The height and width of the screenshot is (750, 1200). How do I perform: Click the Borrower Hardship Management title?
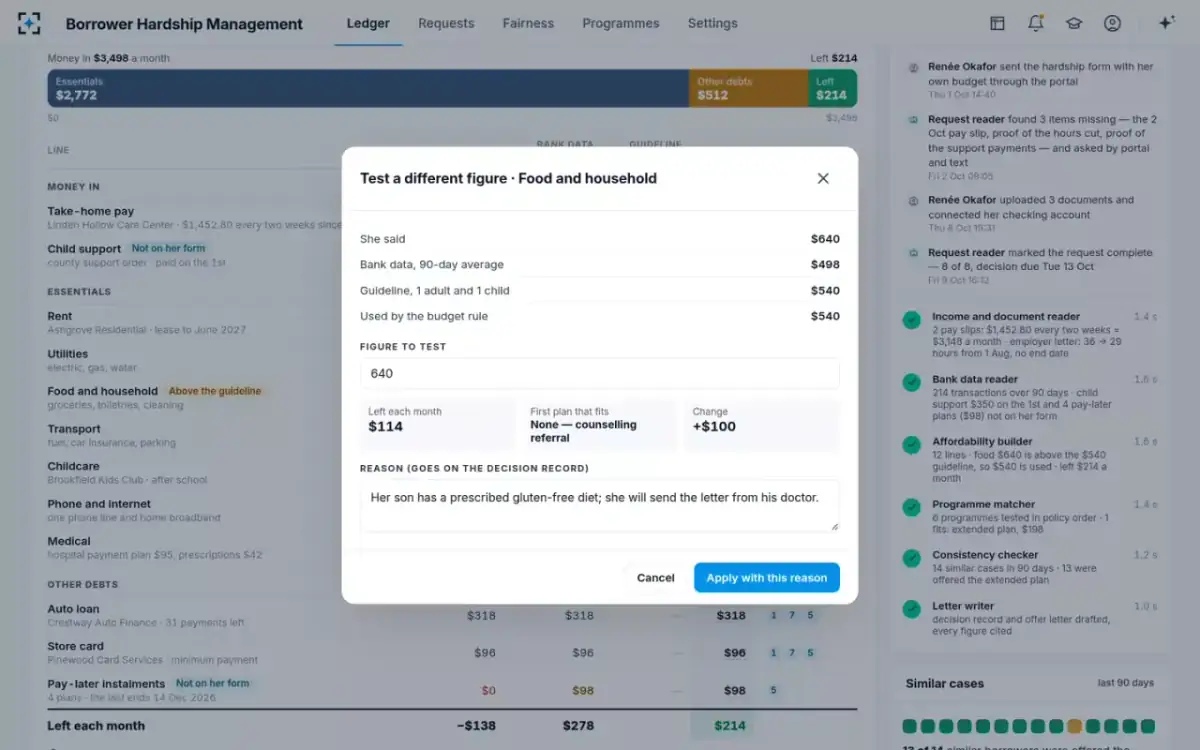pyautogui.click(x=184, y=23)
